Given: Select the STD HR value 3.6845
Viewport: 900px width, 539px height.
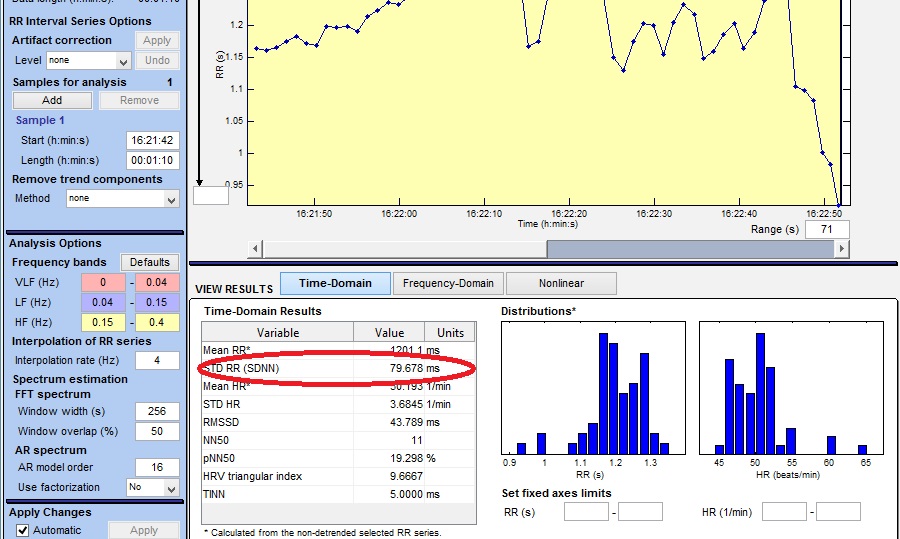Looking at the screenshot, I should point(406,405).
